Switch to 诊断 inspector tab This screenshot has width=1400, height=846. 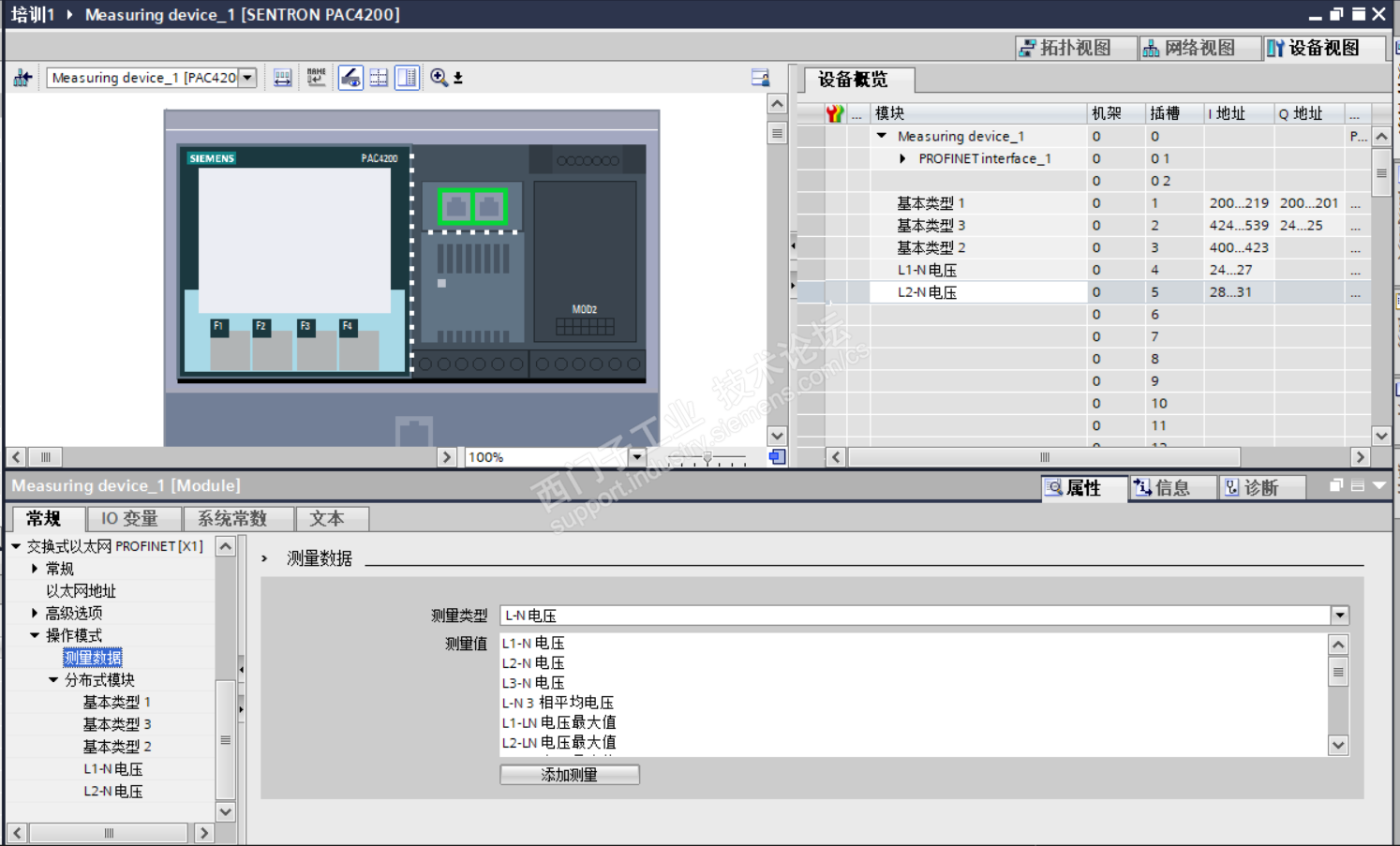coord(1261,488)
